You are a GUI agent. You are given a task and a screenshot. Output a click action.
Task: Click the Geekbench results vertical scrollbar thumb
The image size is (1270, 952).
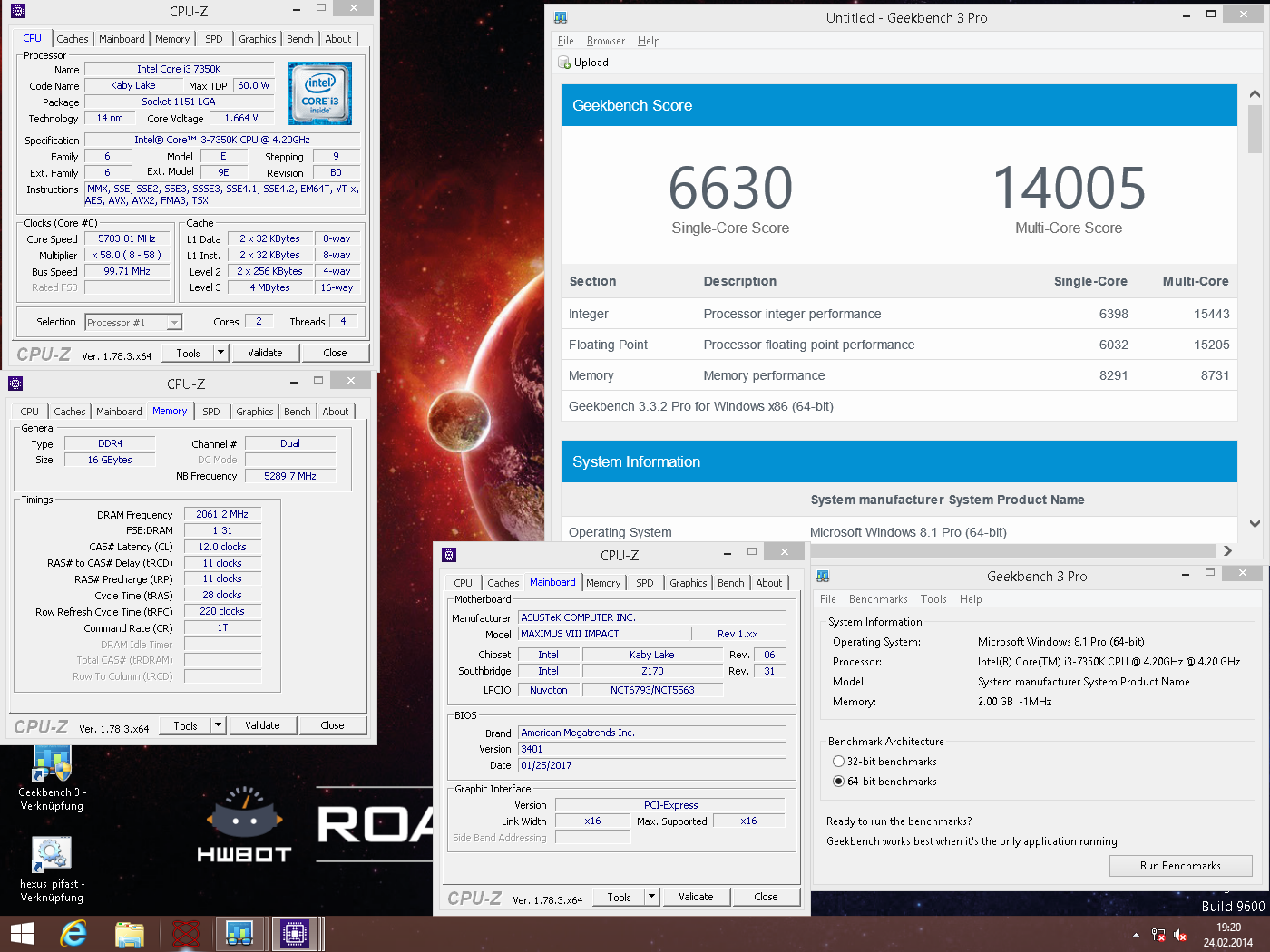pos(1255,130)
